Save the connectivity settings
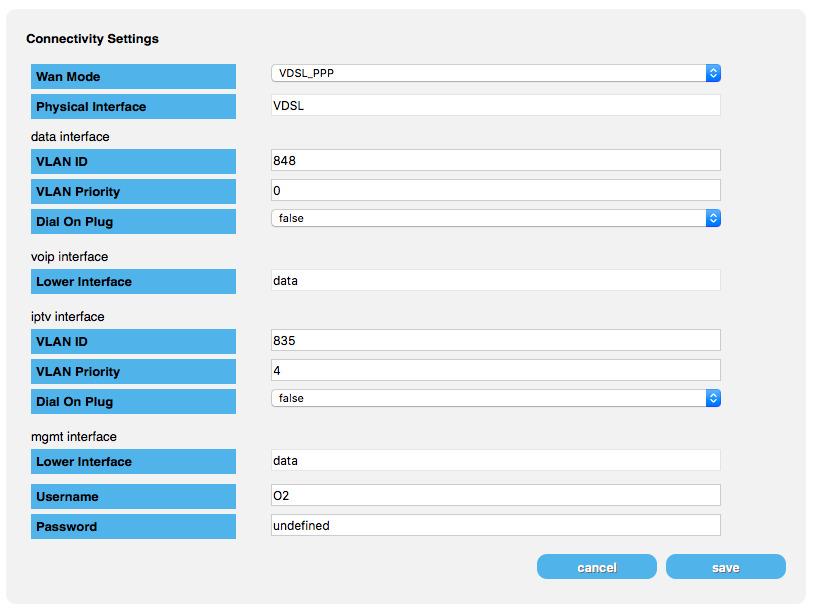 click(x=726, y=567)
